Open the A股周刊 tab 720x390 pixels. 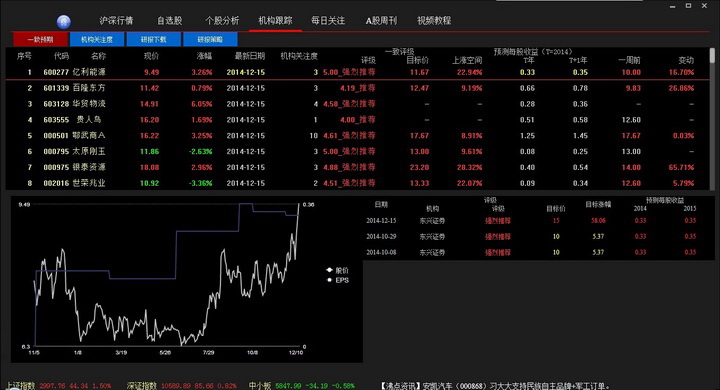pos(381,21)
